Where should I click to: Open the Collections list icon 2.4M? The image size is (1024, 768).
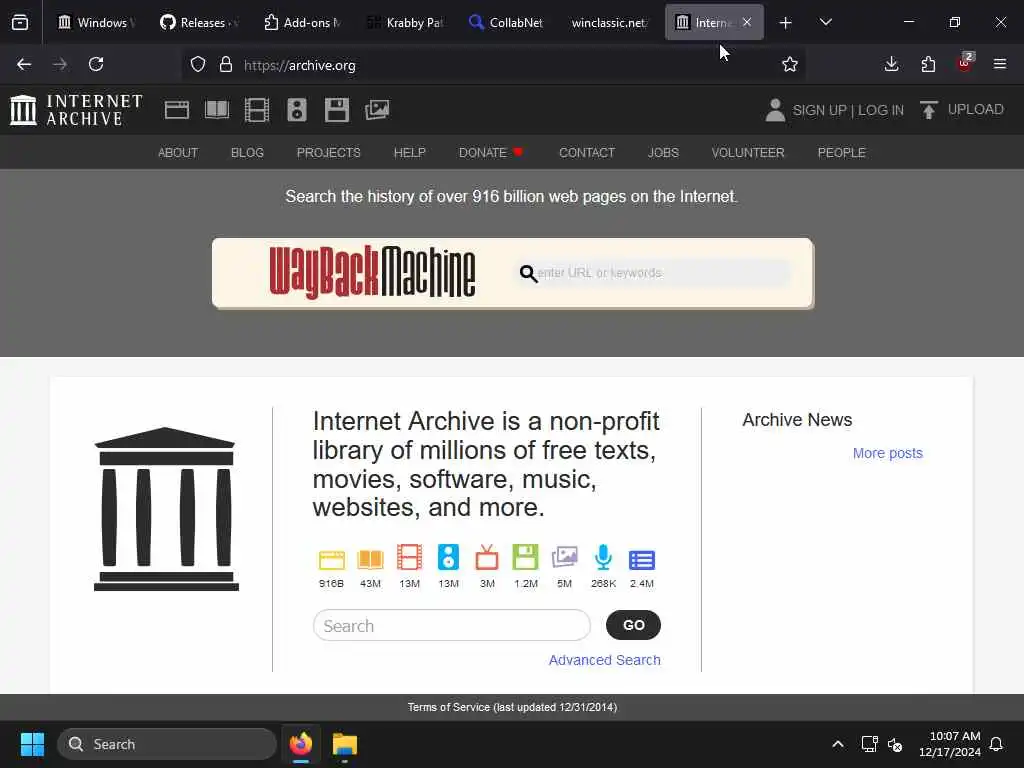(642, 560)
